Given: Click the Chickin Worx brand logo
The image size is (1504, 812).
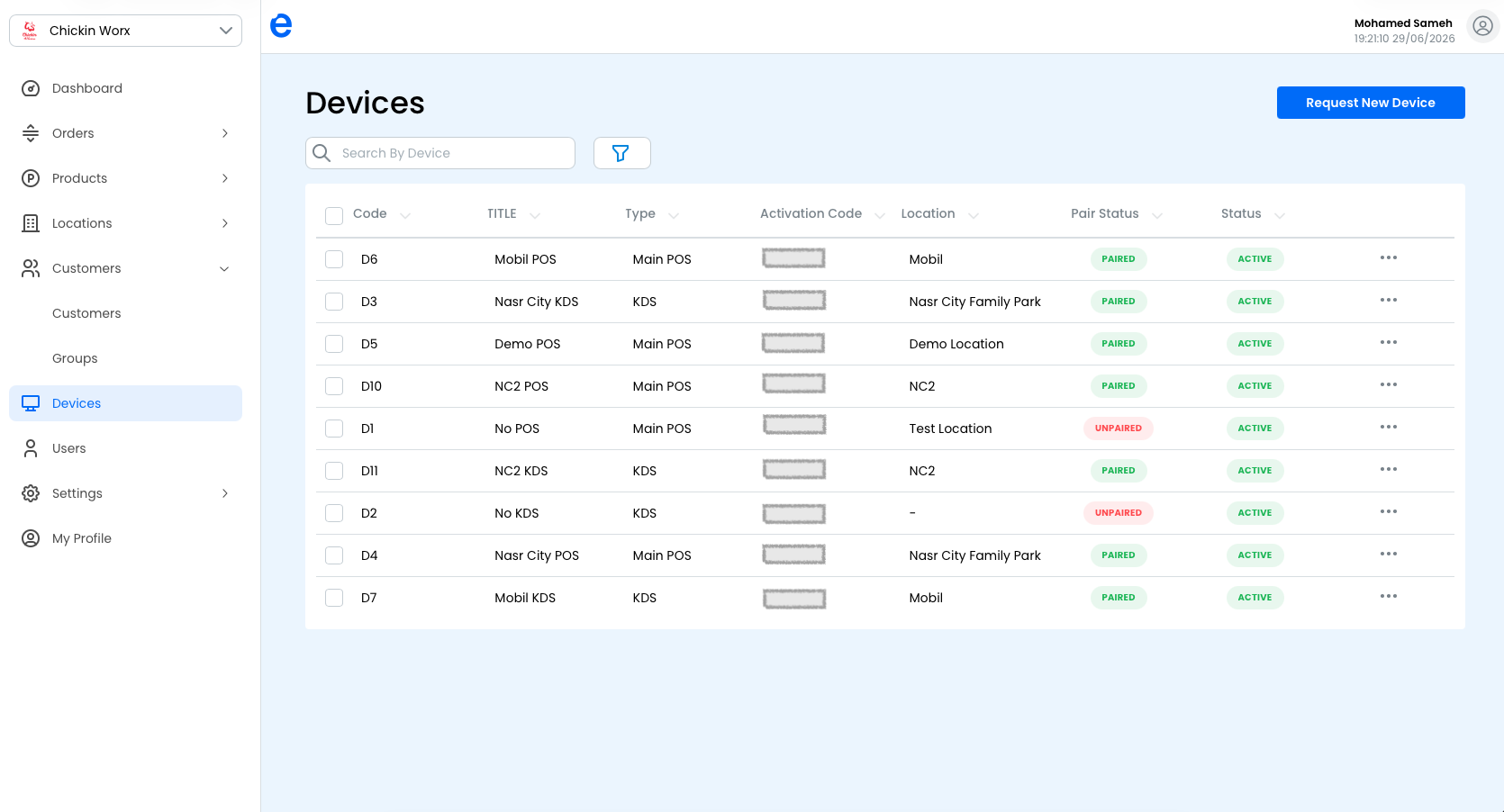Looking at the screenshot, I should click(x=30, y=31).
